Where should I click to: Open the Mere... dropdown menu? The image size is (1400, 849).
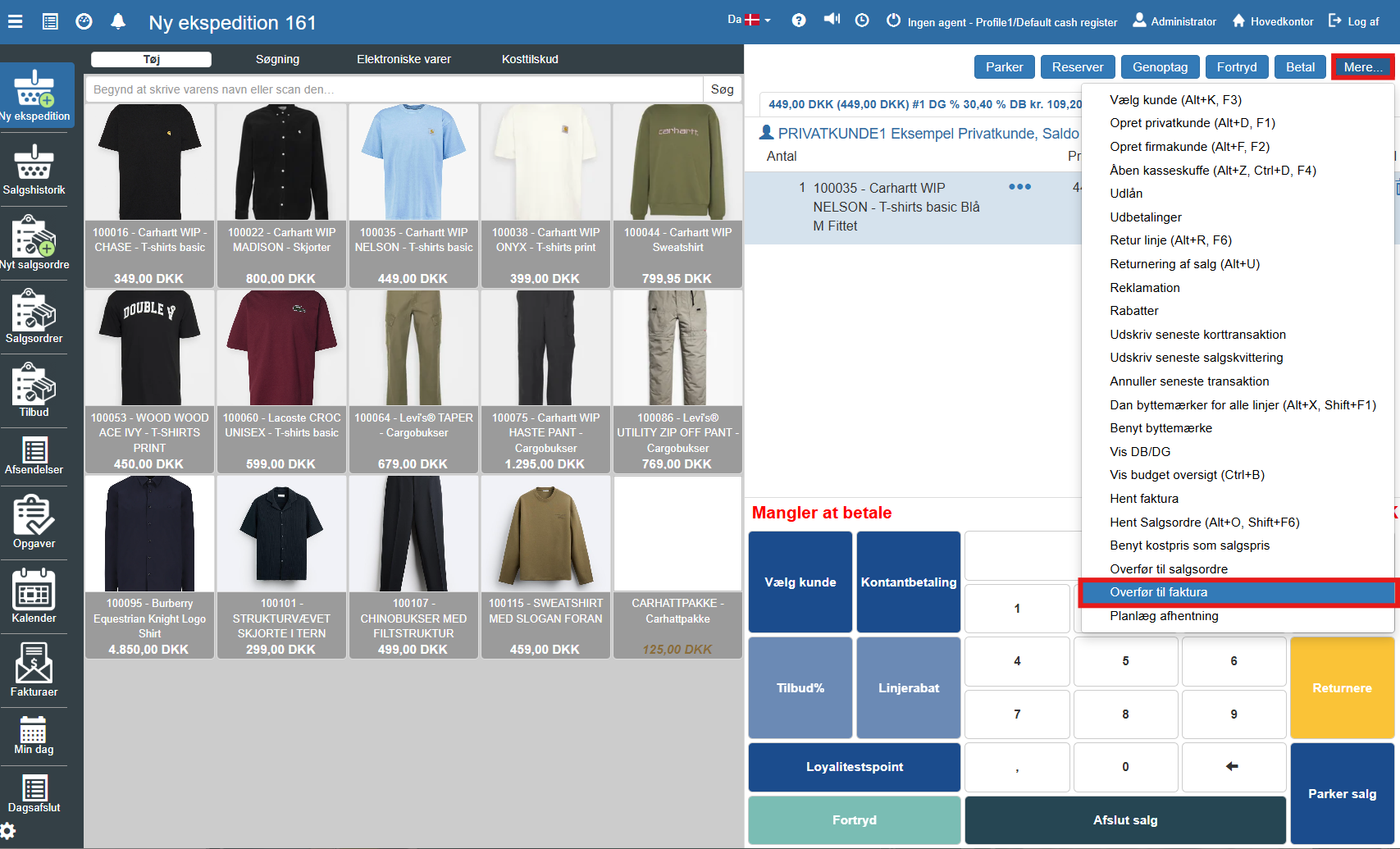click(x=1362, y=67)
